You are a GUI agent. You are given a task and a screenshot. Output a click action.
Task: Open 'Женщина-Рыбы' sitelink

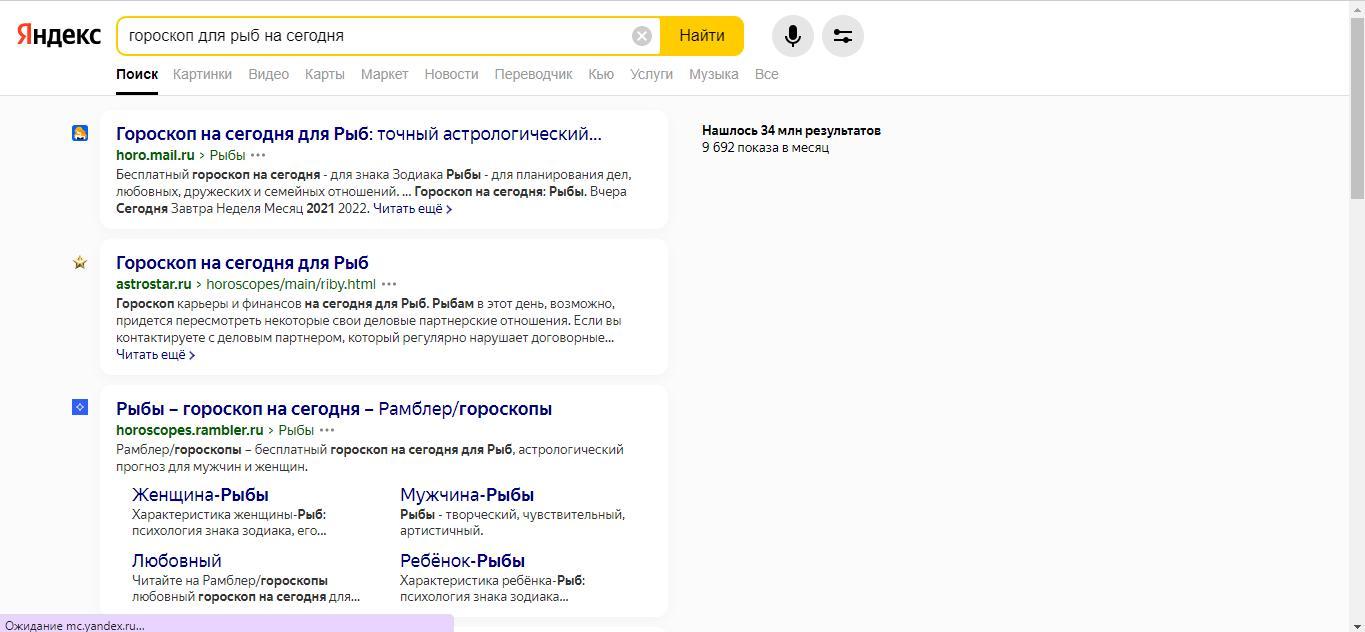point(200,495)
